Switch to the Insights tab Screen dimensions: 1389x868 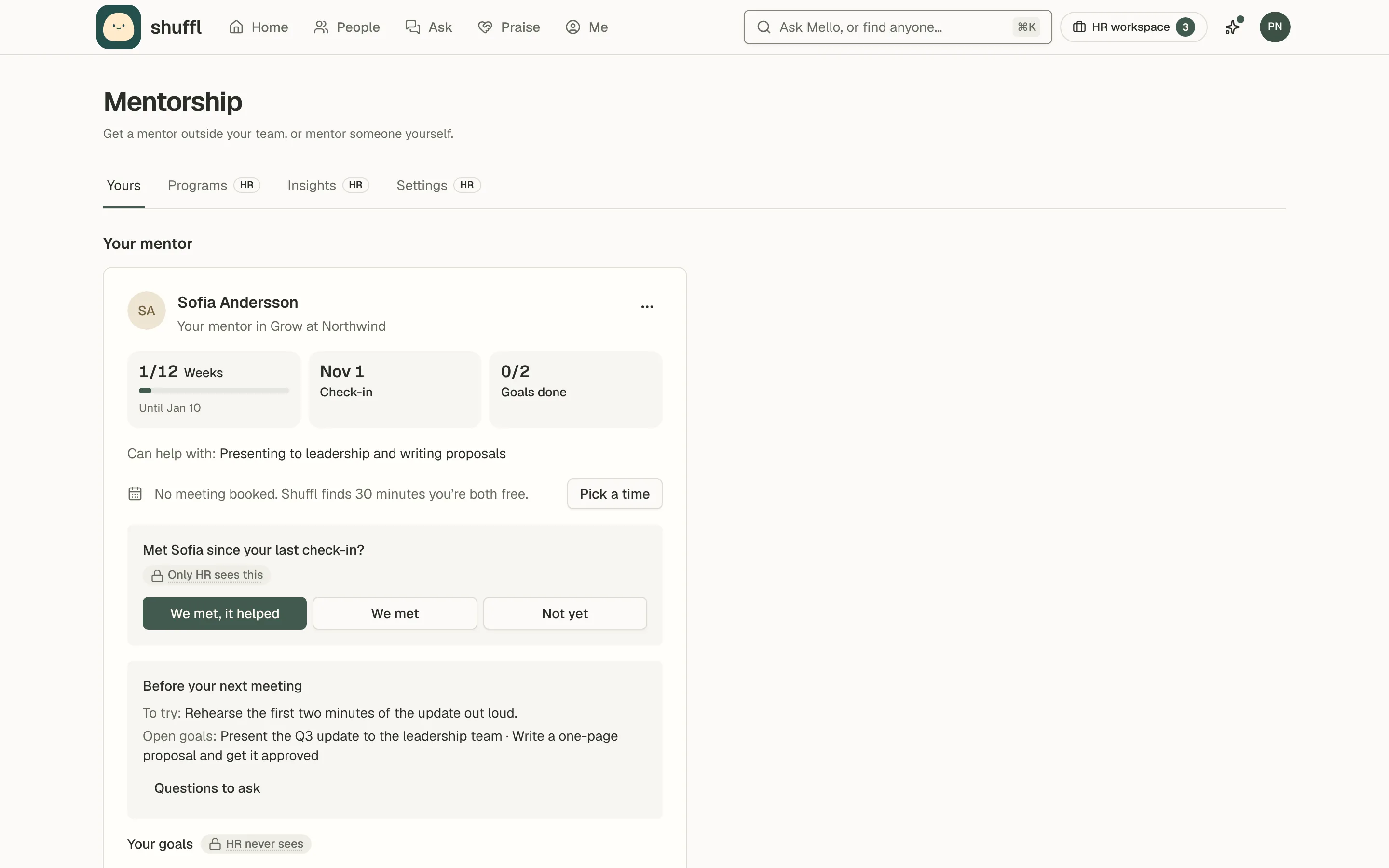point(328,186)
